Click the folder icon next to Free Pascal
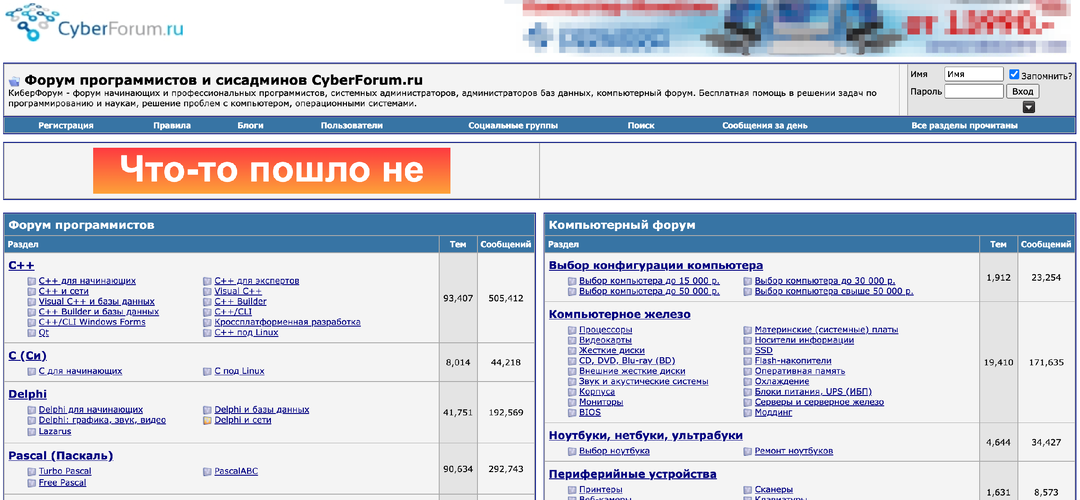Screen dimensions: 1080x500 32,483
